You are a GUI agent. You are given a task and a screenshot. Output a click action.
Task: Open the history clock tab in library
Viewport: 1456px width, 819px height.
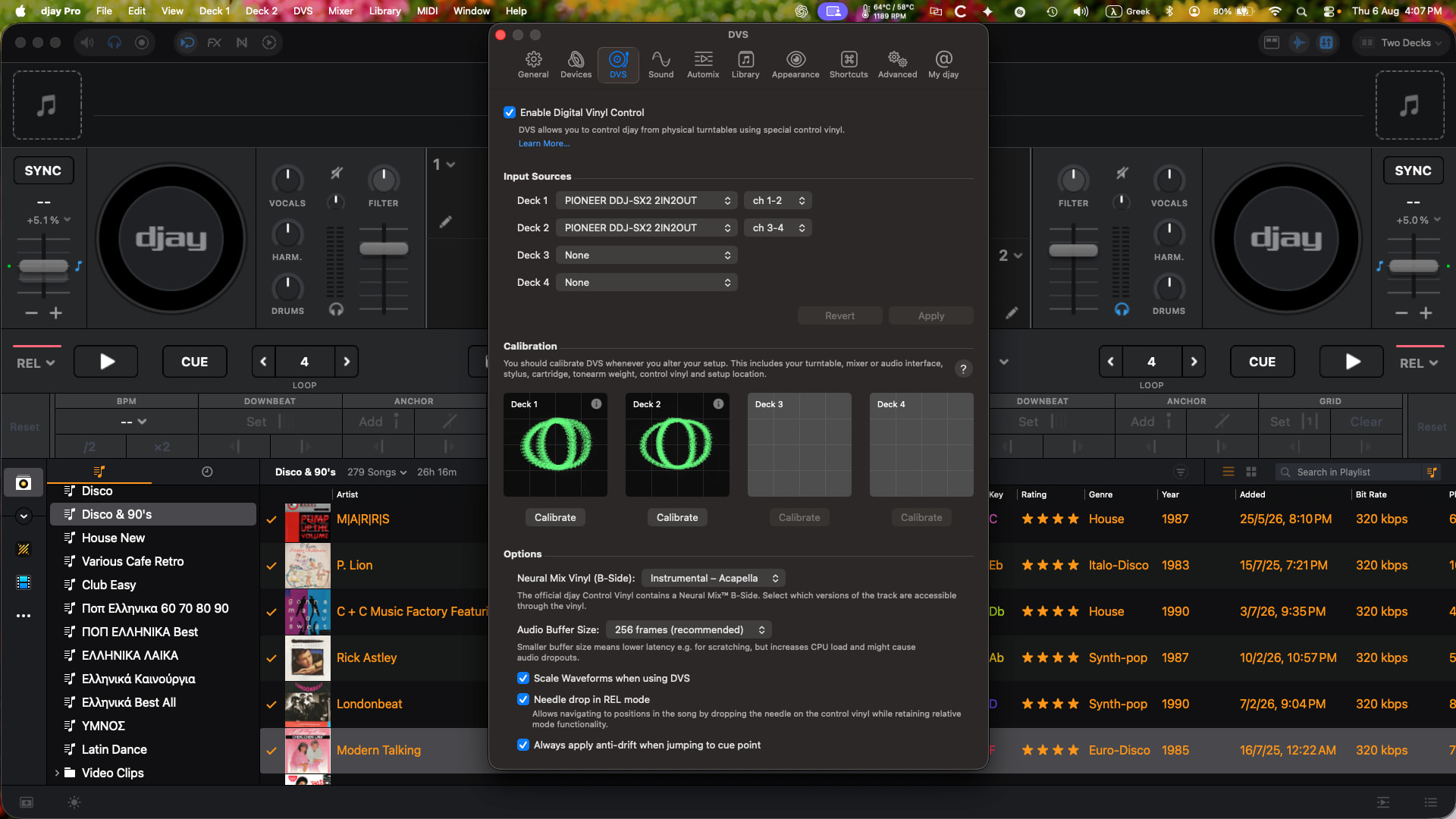point(207,472)
